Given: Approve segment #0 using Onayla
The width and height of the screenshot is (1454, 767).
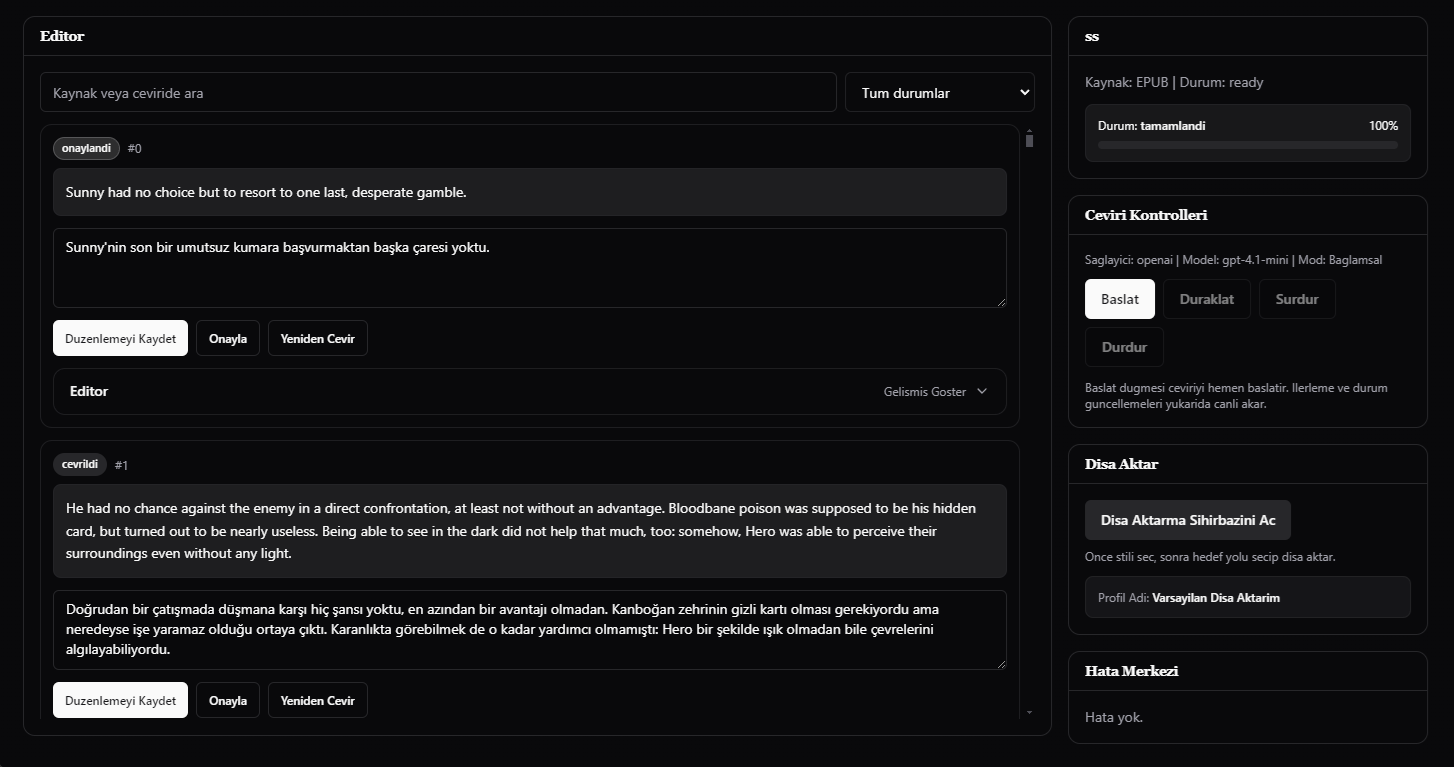Looking at the screenshot, I should 228,339.
